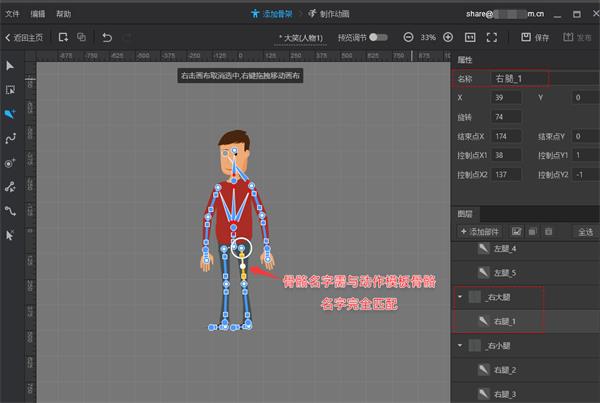This screenshot has width=600, height=403.
Task: Switch to the 制作动画 tab
Action: [x=328, y=14]
